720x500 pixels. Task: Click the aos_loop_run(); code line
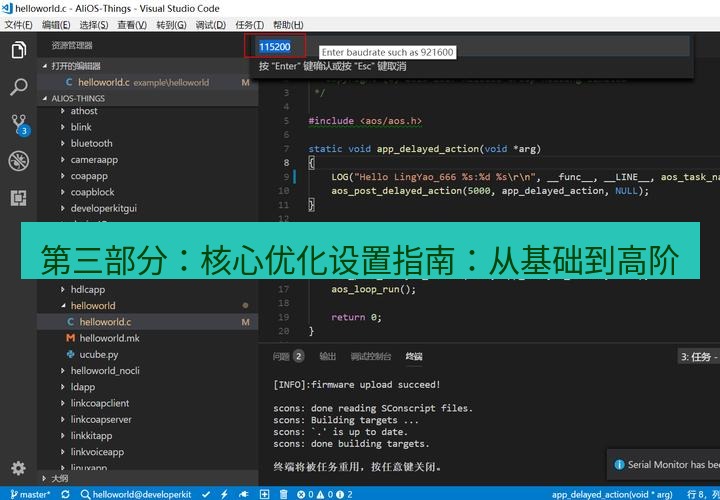(373, 289)
